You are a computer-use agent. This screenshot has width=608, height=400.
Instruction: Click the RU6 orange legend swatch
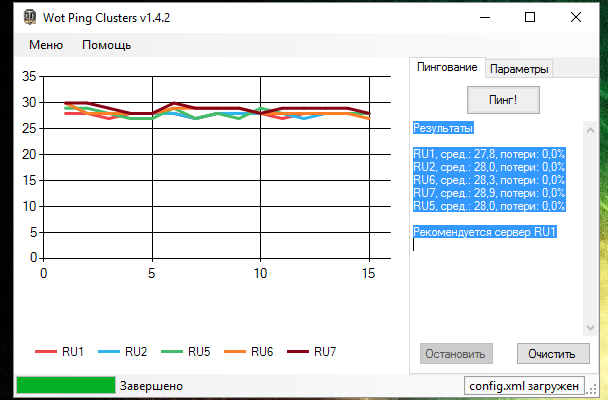[235, 352]
